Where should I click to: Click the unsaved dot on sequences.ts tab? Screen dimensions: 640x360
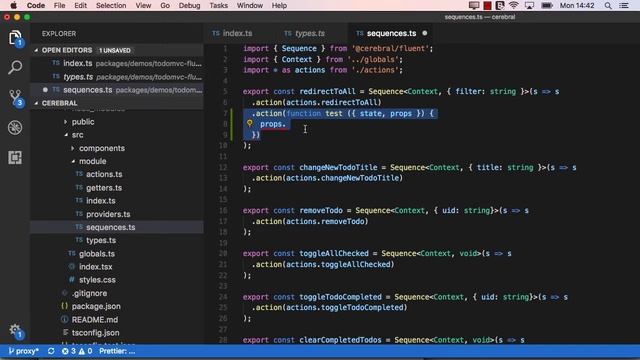(x=424, y=33)
